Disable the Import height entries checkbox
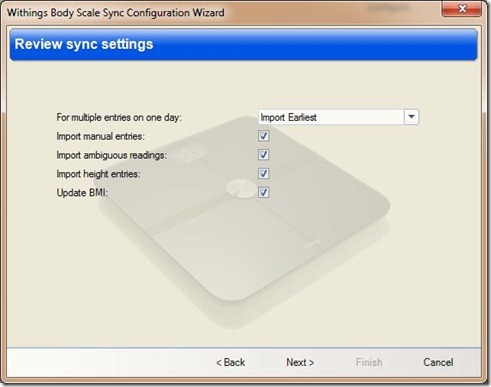 tap(263, 173)
